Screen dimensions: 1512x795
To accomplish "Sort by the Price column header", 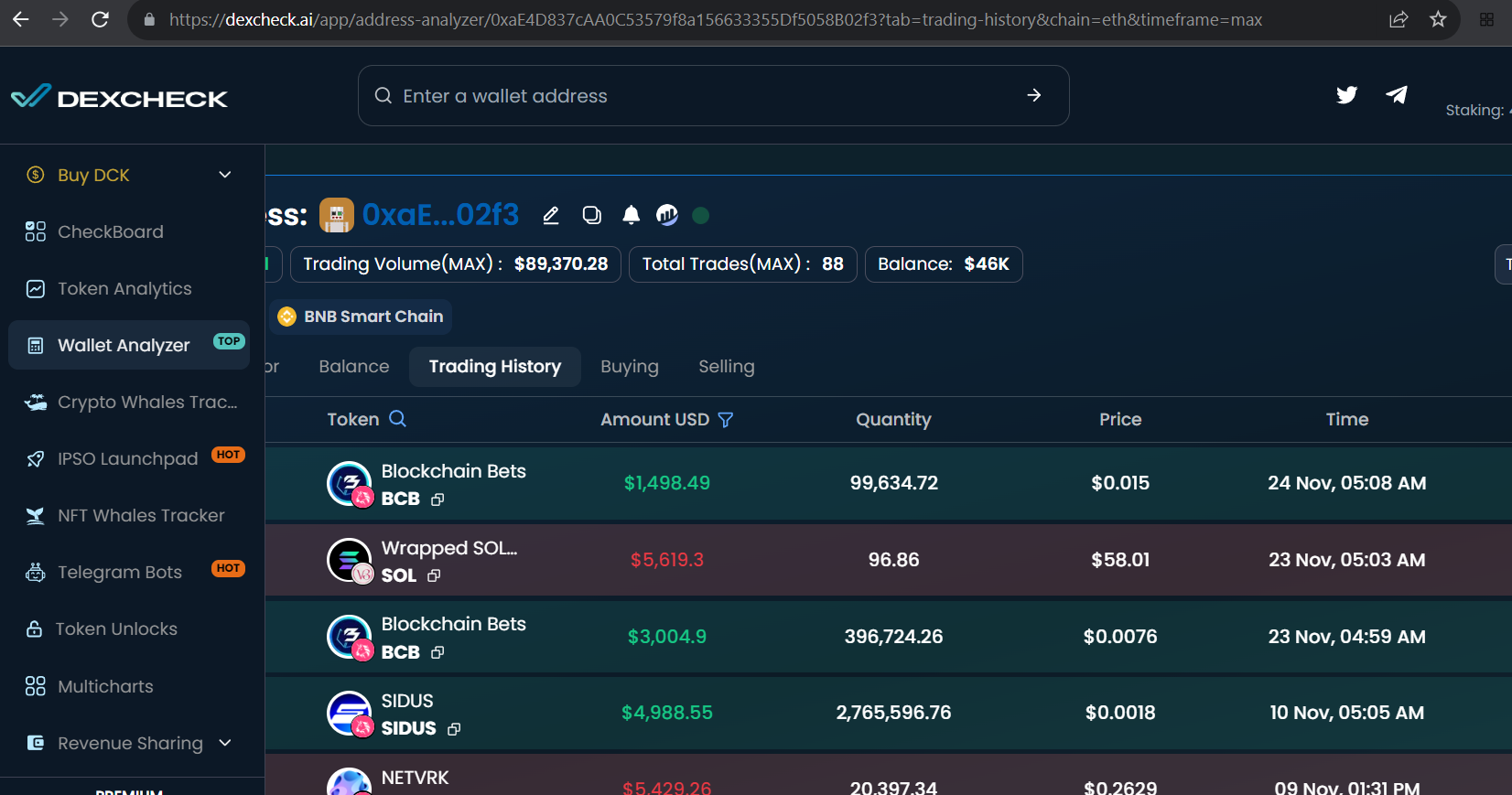I will [x=1120, y=420].
